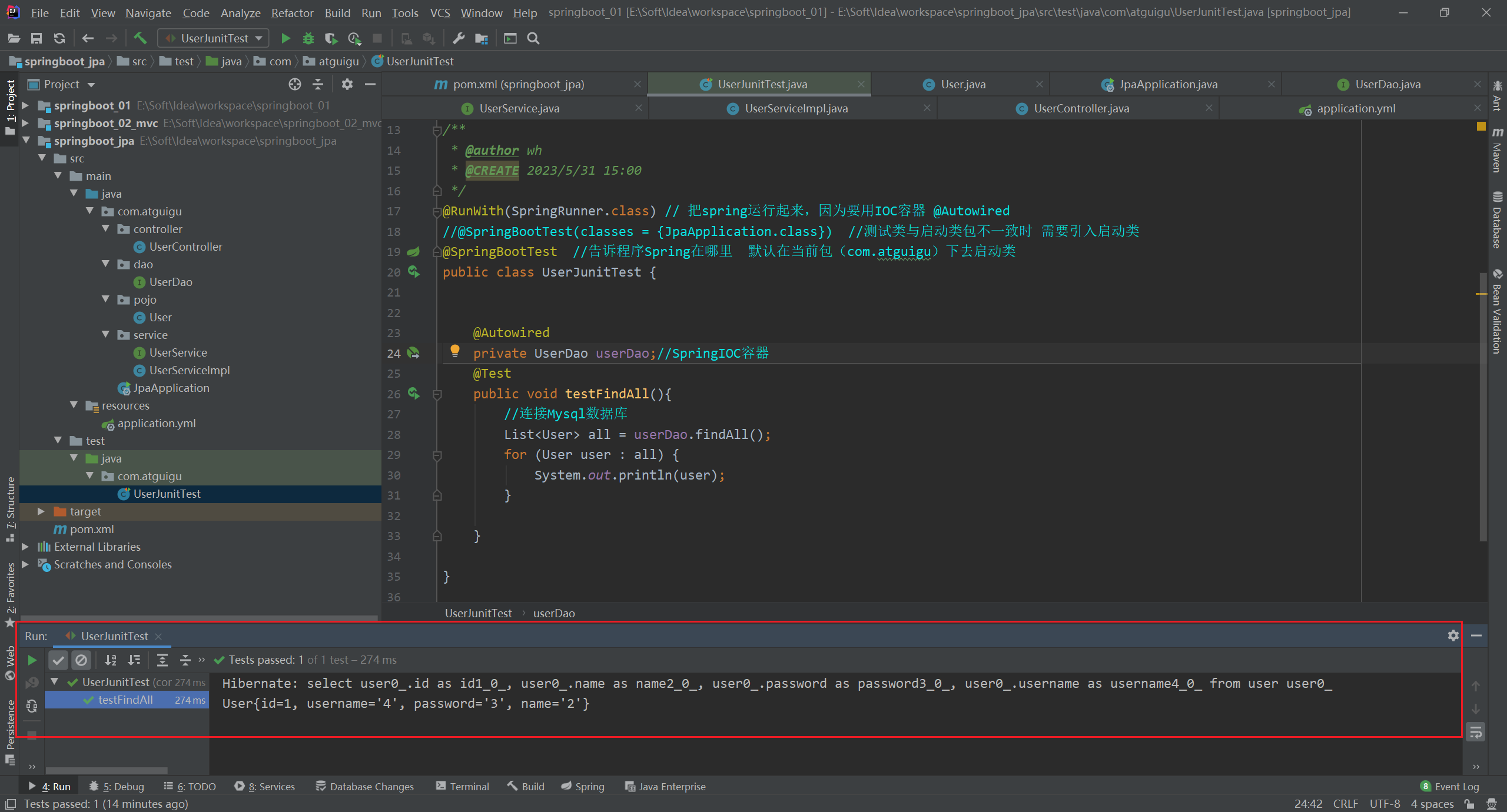Click the Build project hammer icon
Screen dimensions: 1507x812
click(140, 38)
